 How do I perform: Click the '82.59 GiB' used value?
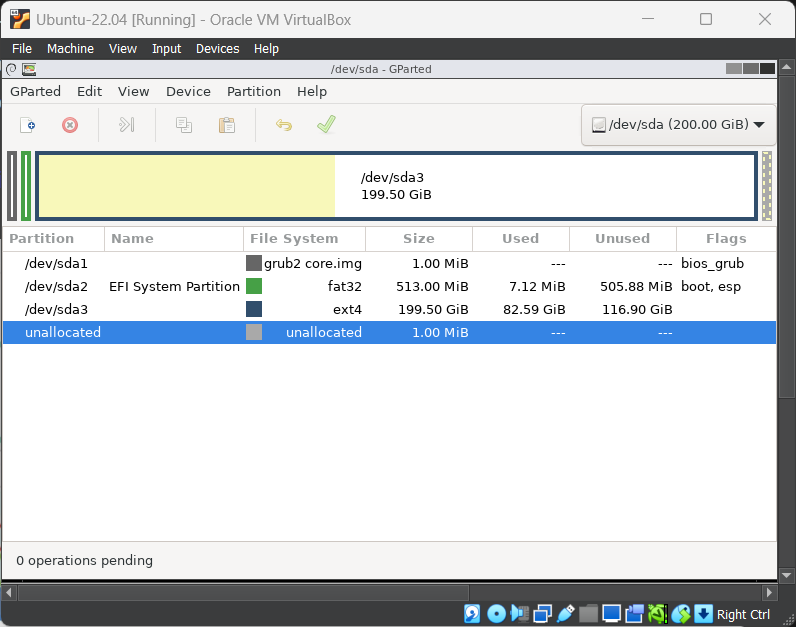[534, 309]
